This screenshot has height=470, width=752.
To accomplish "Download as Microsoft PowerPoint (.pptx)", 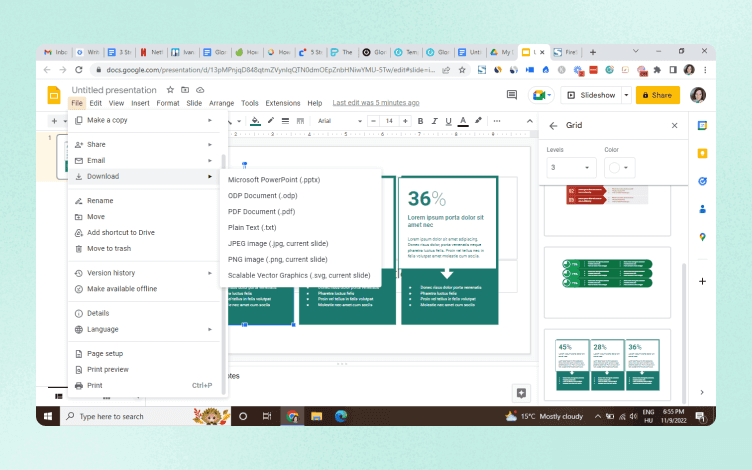I will pos(300,180).
